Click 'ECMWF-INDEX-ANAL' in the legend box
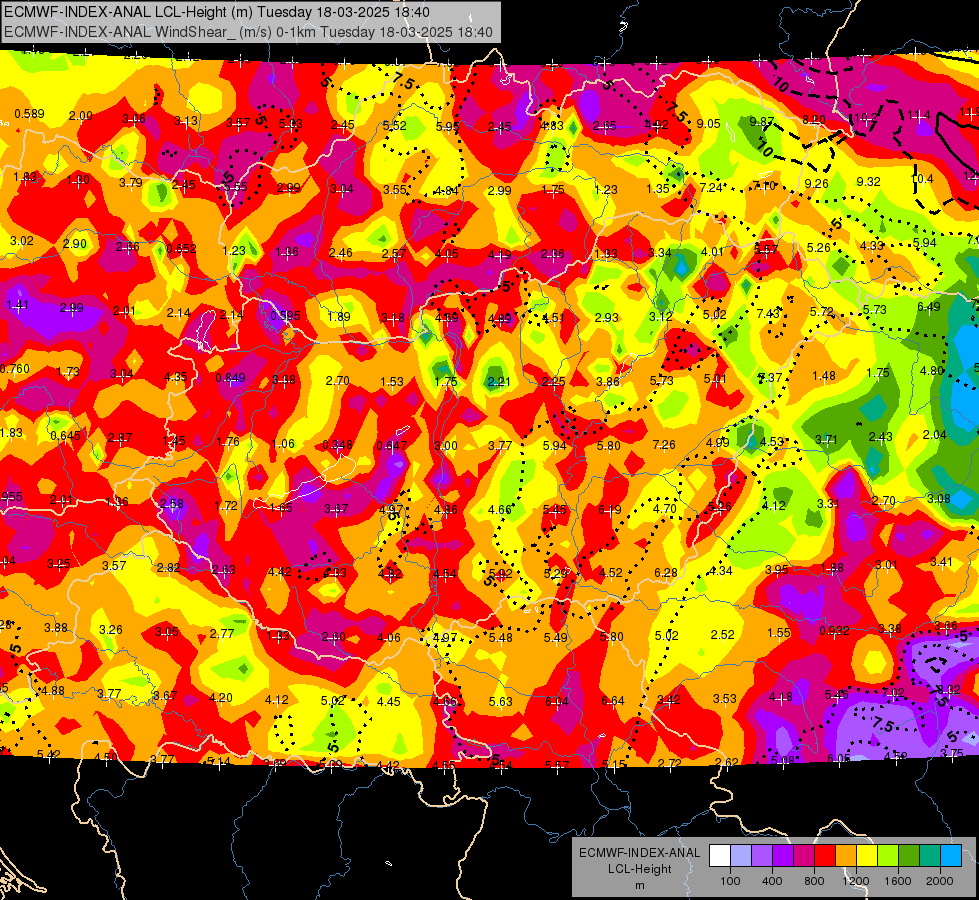Image resolution: width=979 pixels, height=900 pixels. [639, 853]
